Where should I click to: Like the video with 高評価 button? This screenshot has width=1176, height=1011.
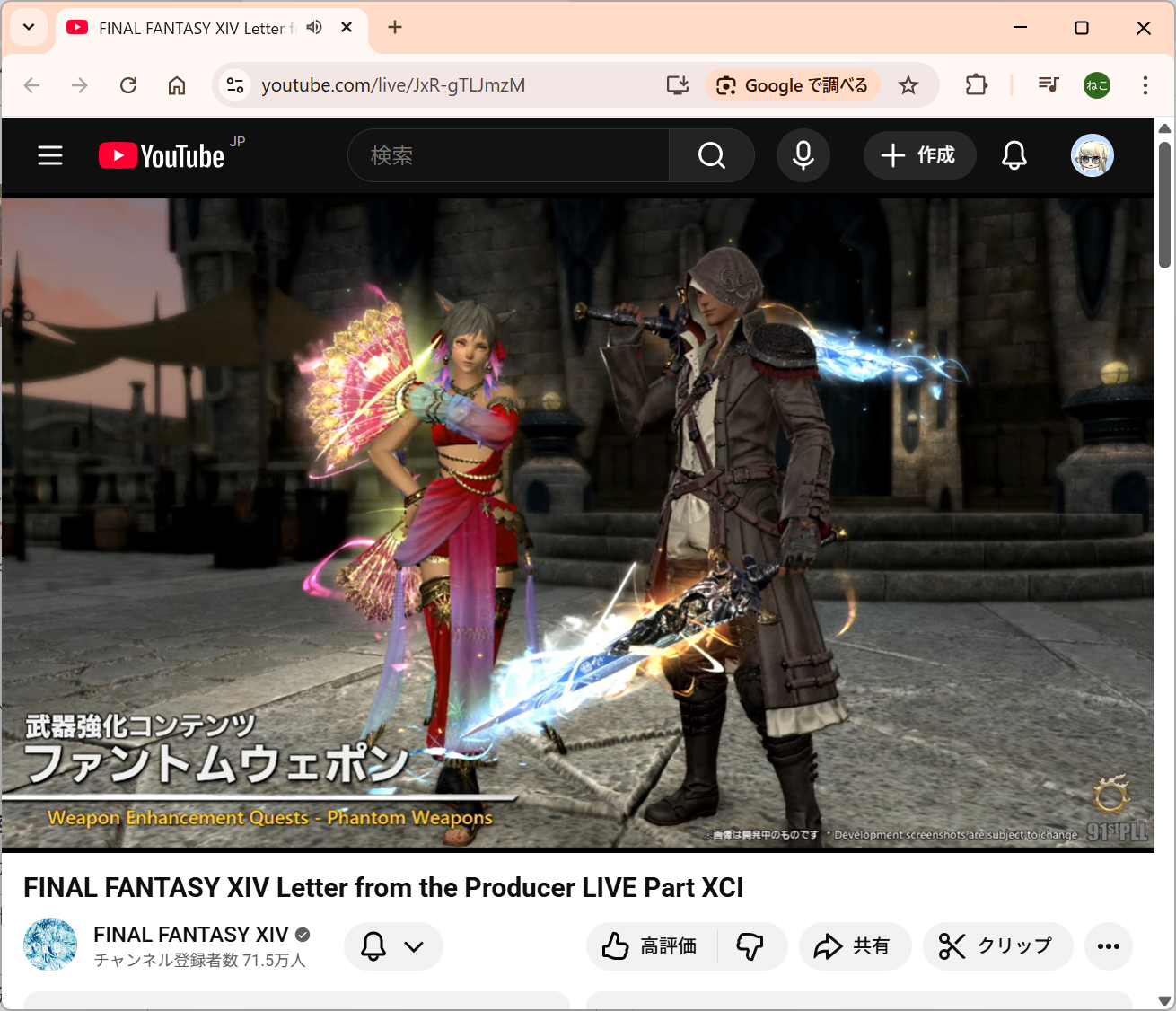pos(651,946)
